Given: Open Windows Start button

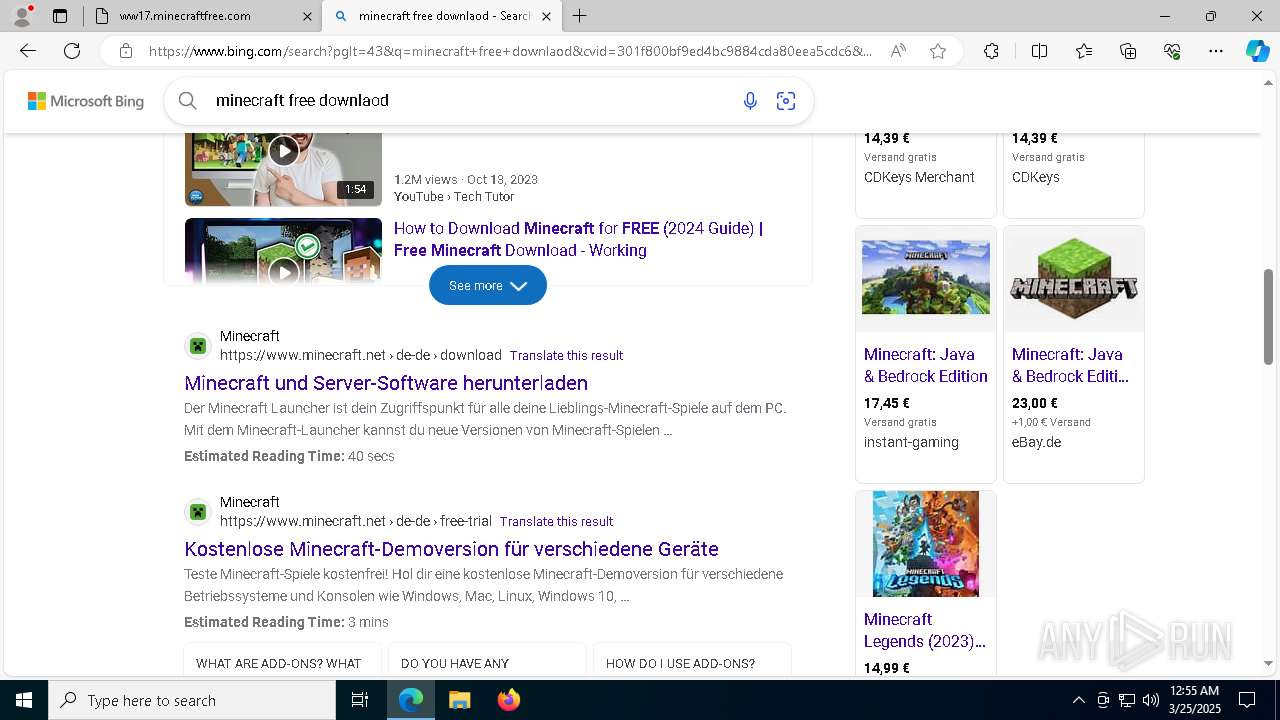Looking at the screenshot, I should coord(24,700).
